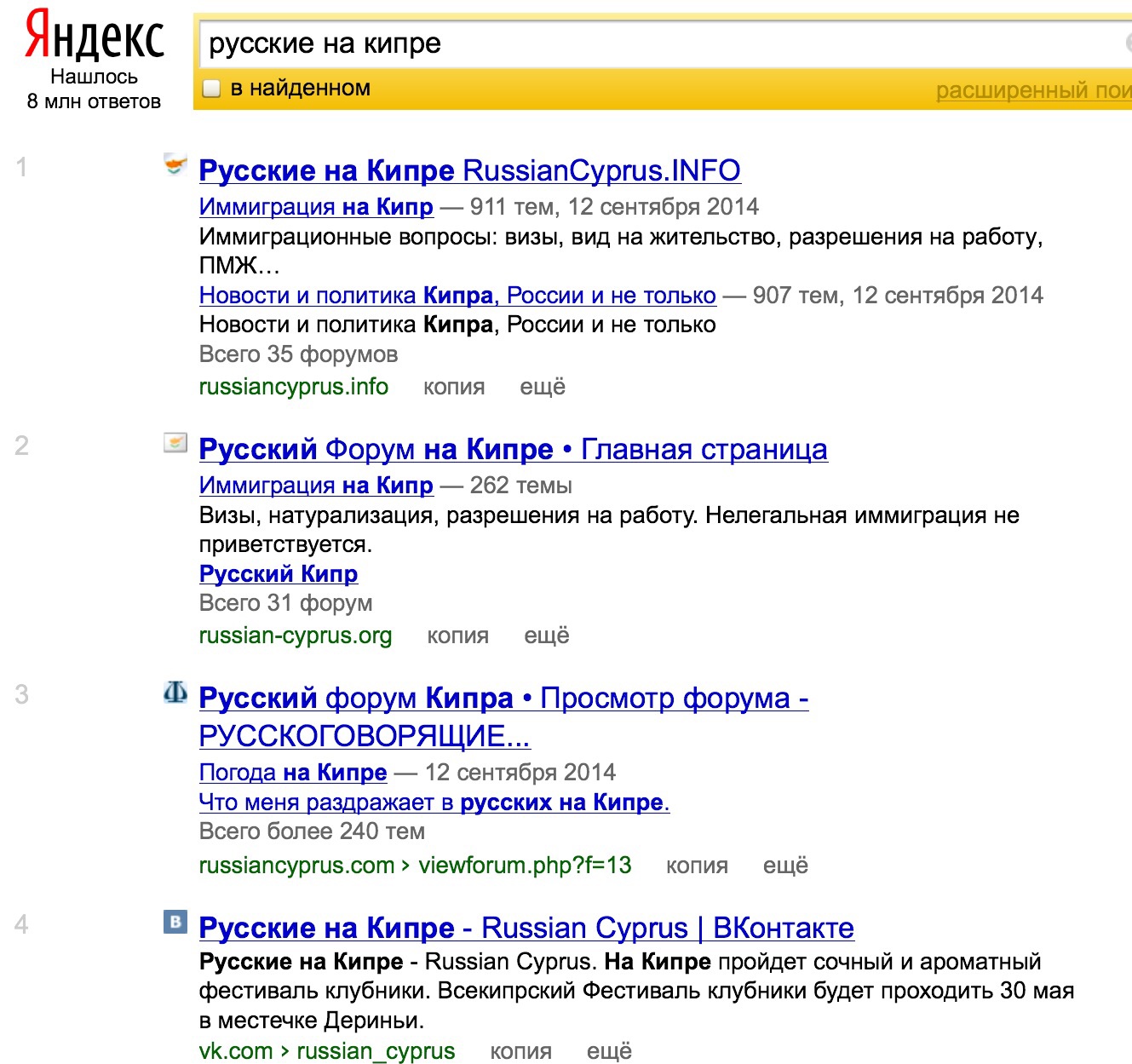1132x1064 pixels.
Task: Click the 'Всего более 240 тем' text
Action: coord(312,831)
